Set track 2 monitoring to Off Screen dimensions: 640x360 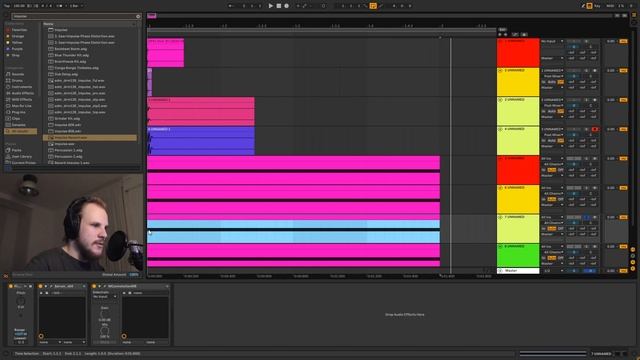[x=561, y=82]
